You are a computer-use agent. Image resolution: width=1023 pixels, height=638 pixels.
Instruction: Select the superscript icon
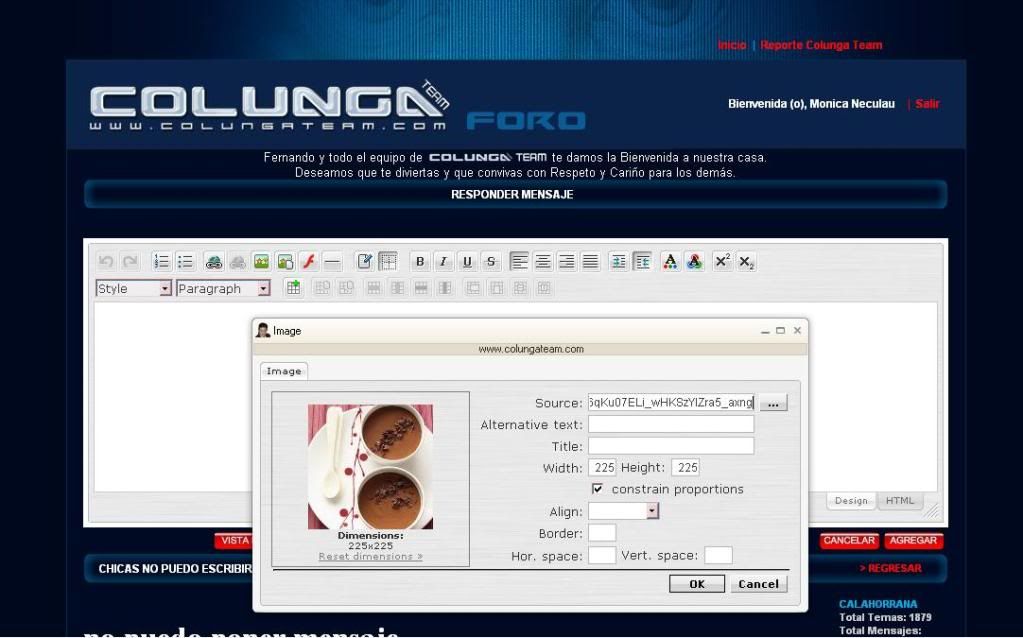pos(722,262)
